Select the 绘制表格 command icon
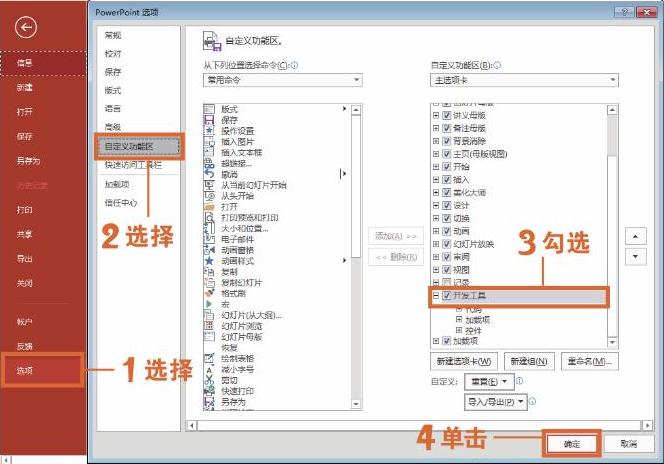Image resolution: width=664 pixels, height=464 pixels. 209,359
